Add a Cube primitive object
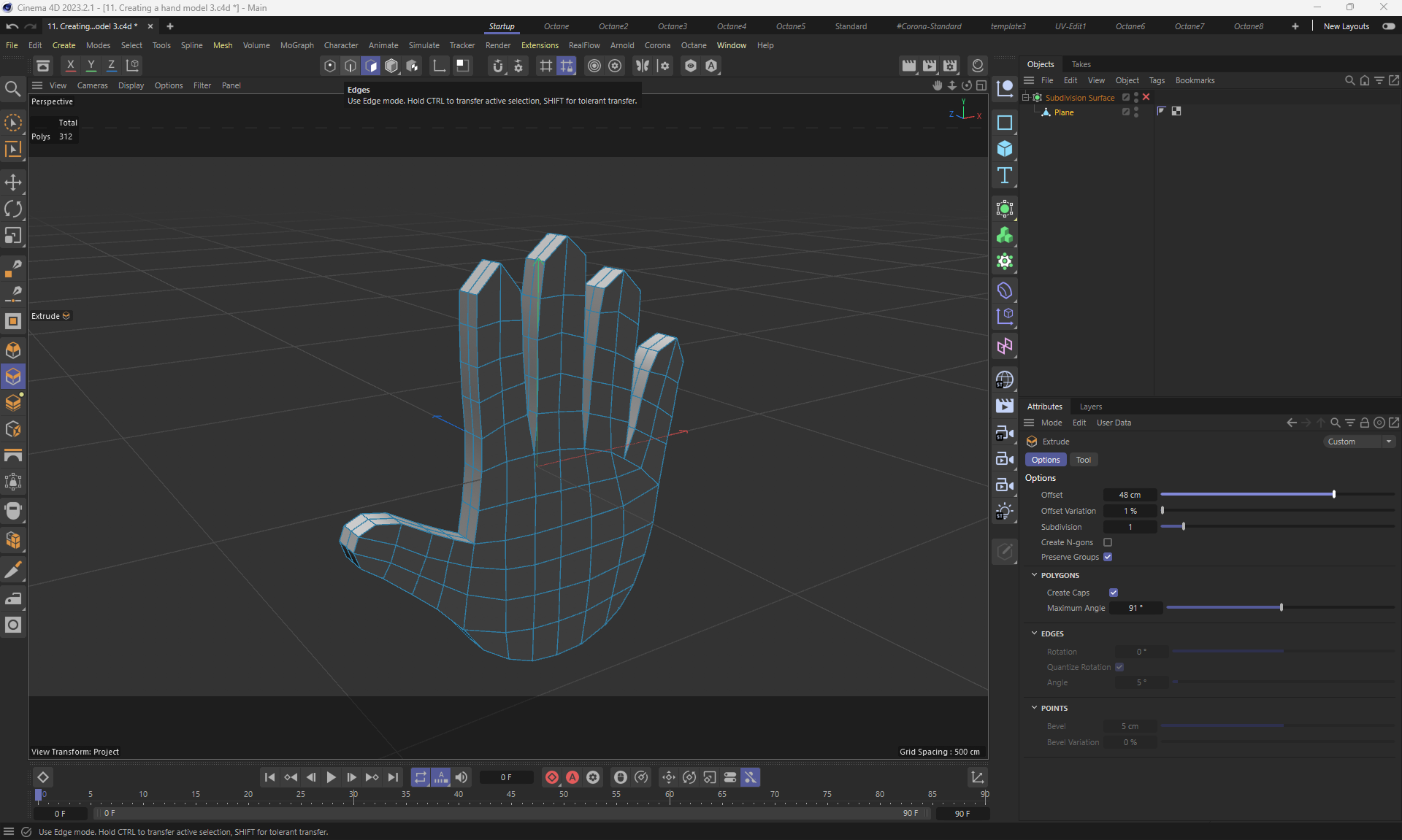1402x840 pixels. [x=1005, y=149]
